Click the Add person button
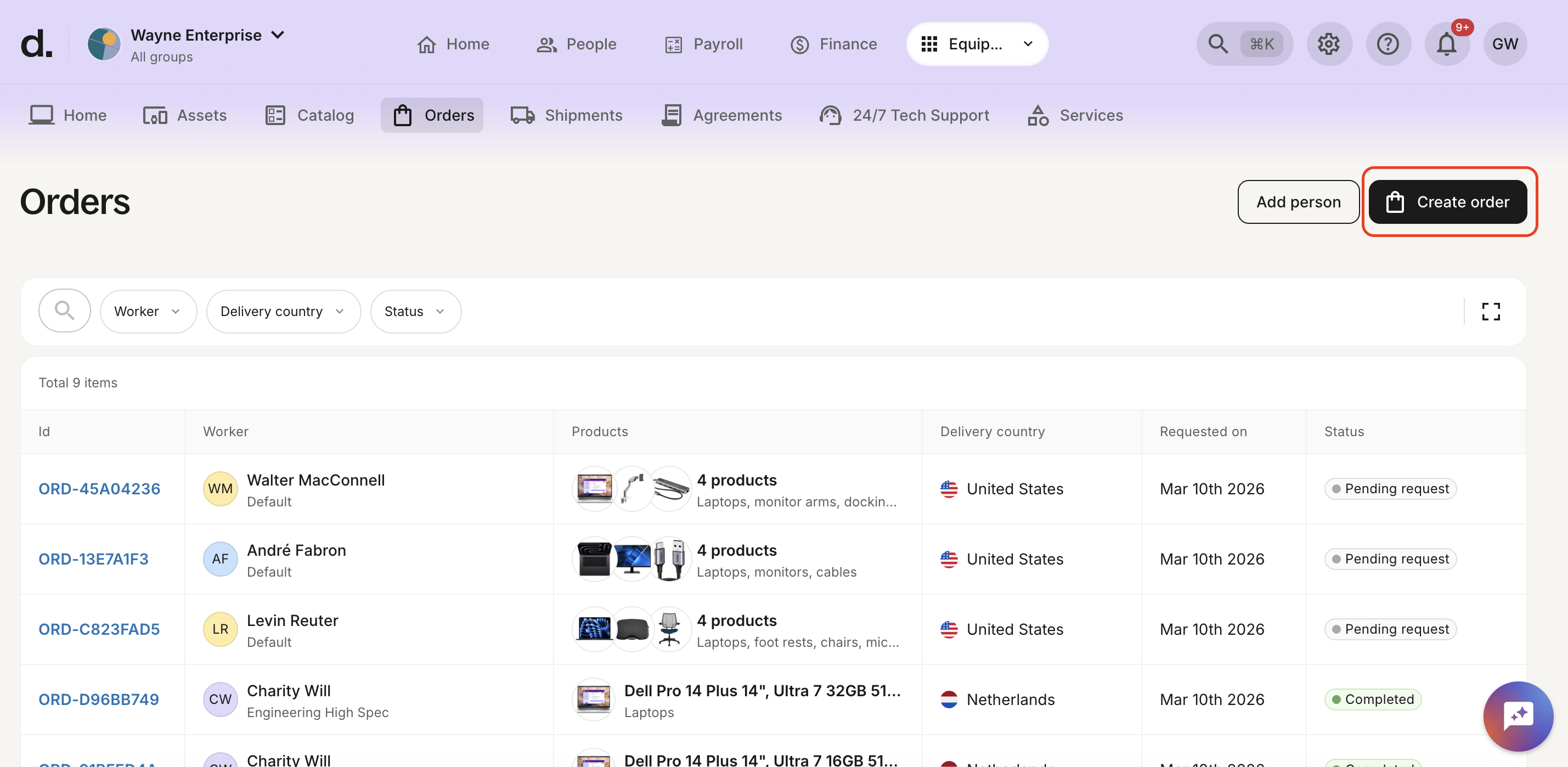This screenshot has width=1568, height=767. point(1298,201)
